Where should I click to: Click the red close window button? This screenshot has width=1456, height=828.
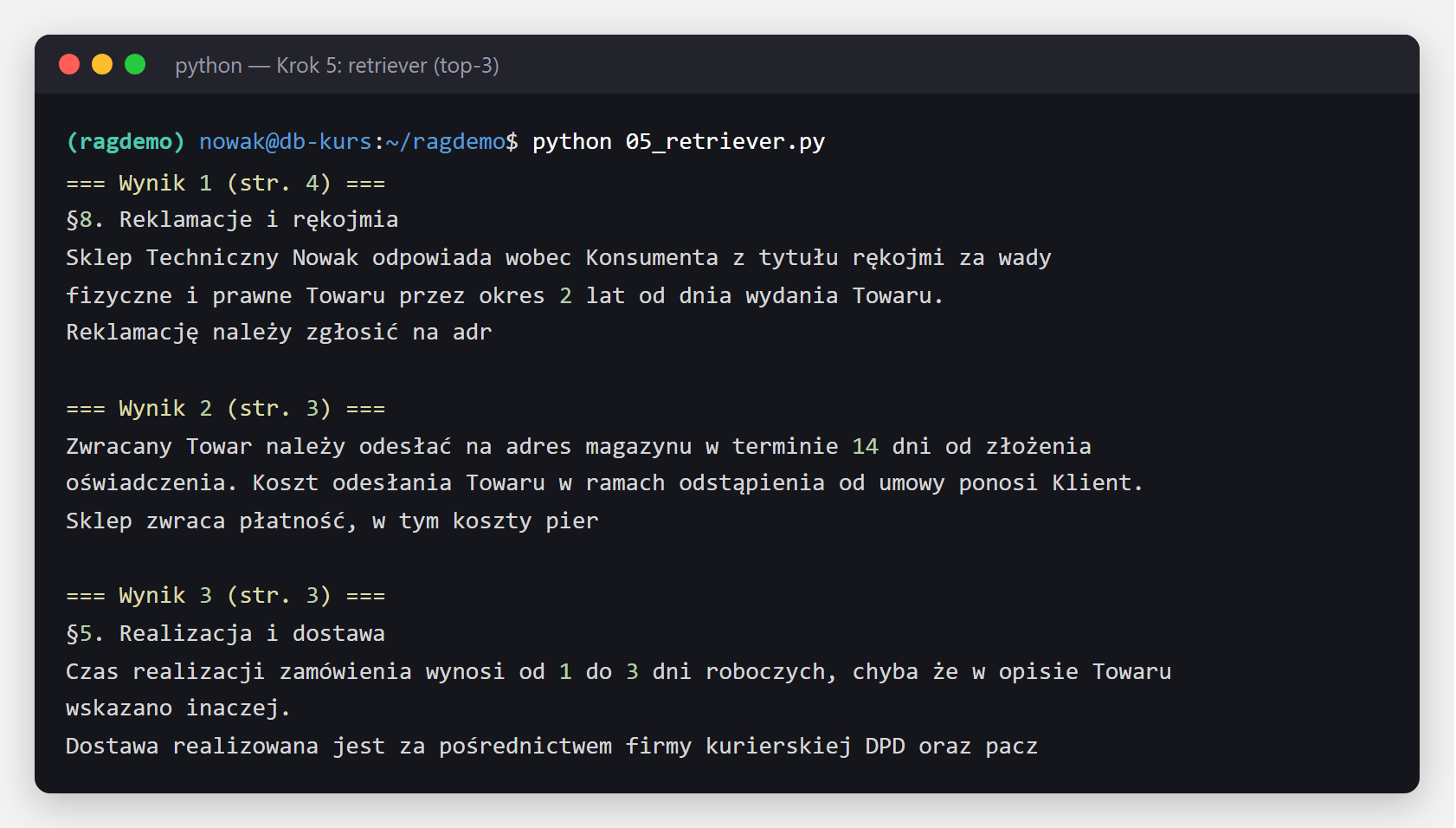69,64
